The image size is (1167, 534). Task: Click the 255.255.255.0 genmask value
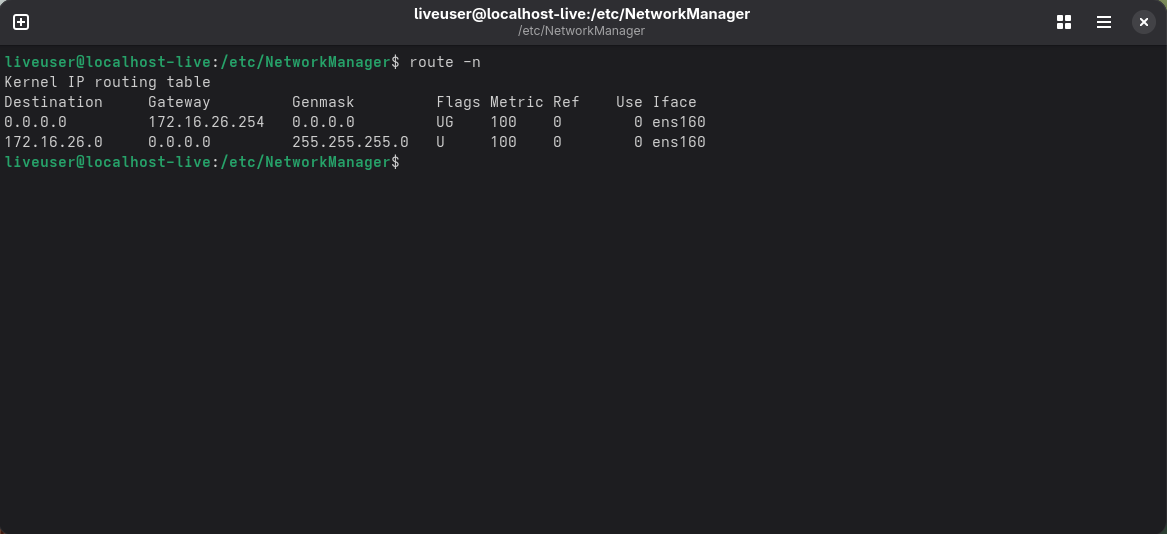[x=350, y=142]
